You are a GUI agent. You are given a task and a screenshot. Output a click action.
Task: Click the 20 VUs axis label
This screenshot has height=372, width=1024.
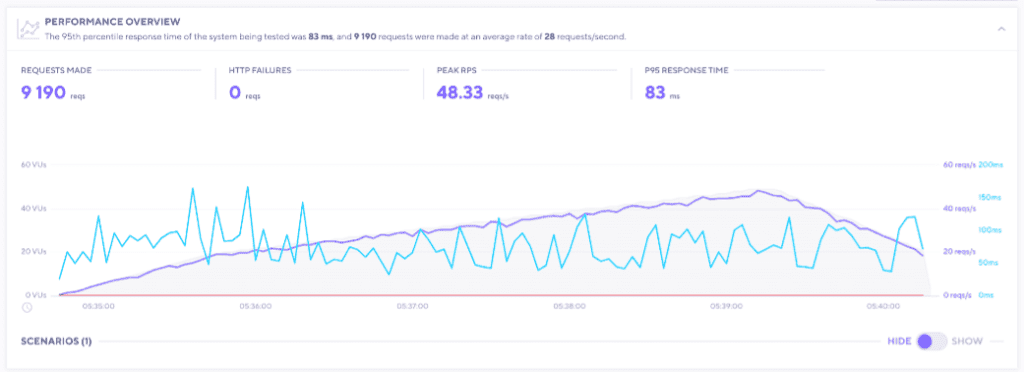point(34,252)
